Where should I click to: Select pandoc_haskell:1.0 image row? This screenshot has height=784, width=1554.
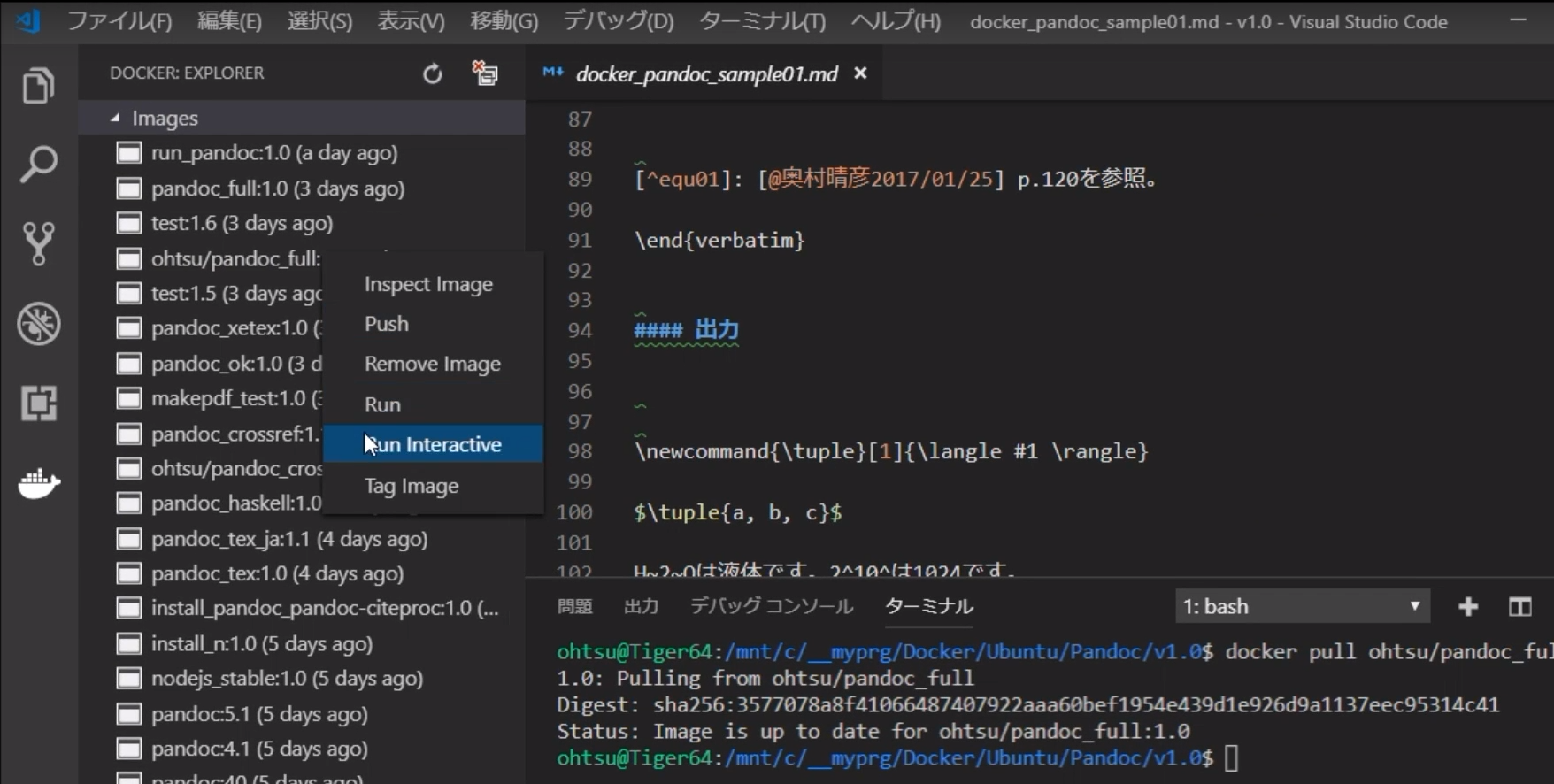(x=202, y=503)
